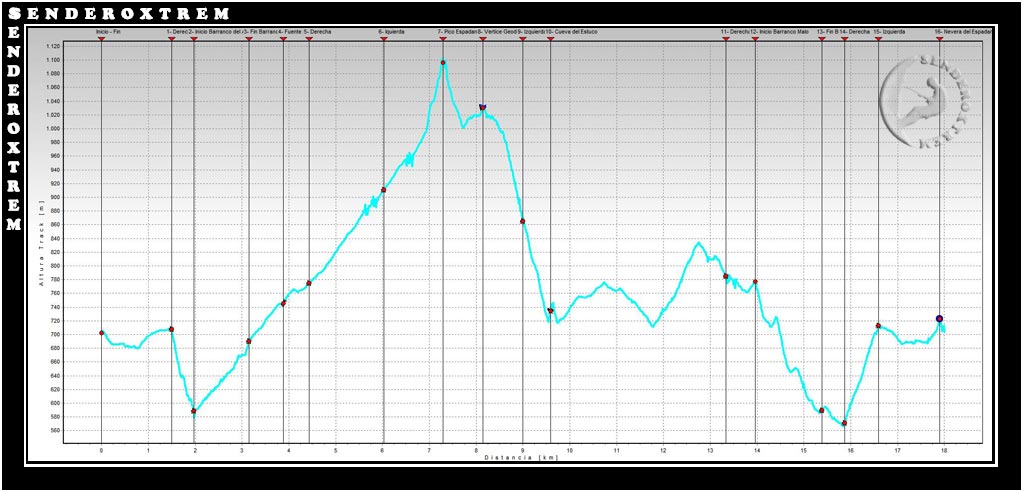Click the profile point on the 4- Fuente line

tap(283, 303)
